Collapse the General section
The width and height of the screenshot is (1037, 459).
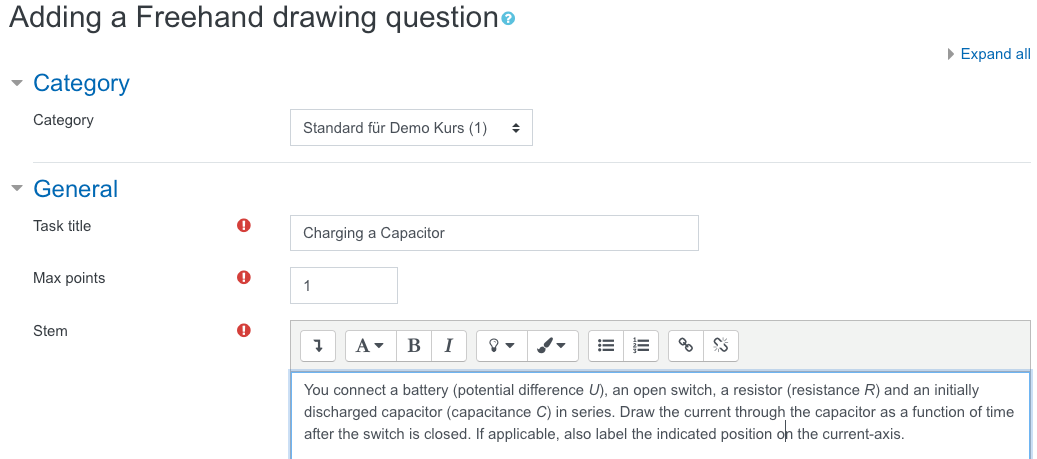click(x=17, y=189)
